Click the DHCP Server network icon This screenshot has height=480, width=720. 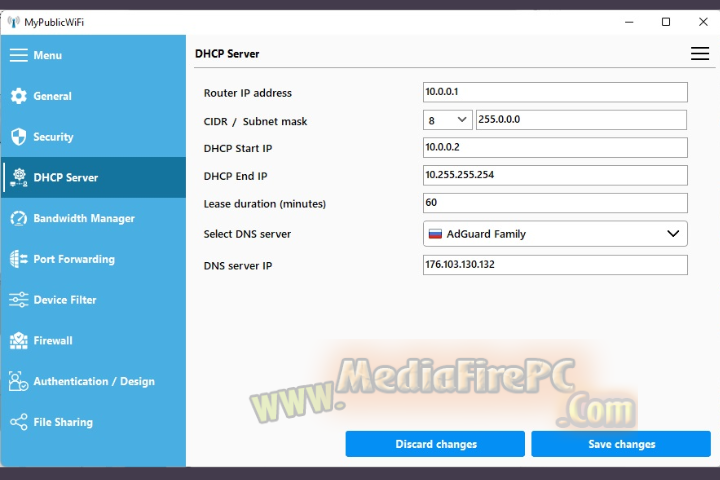tap(19, 177)
